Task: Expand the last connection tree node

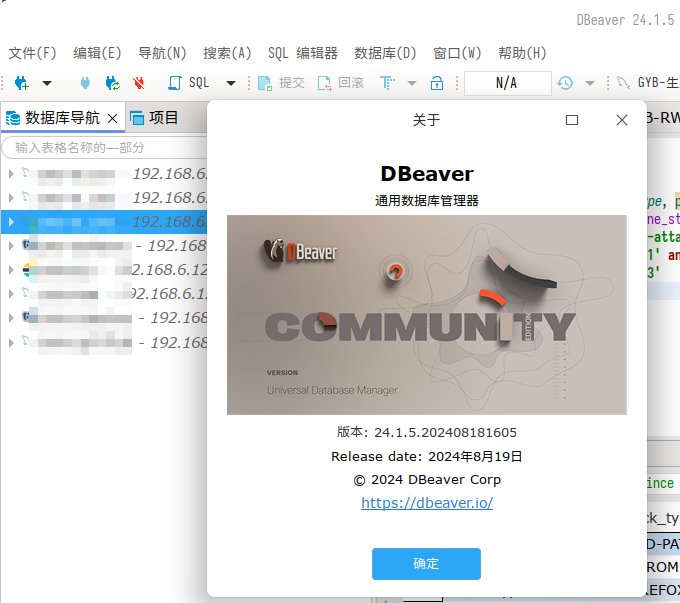Action: tap(11, 343)
